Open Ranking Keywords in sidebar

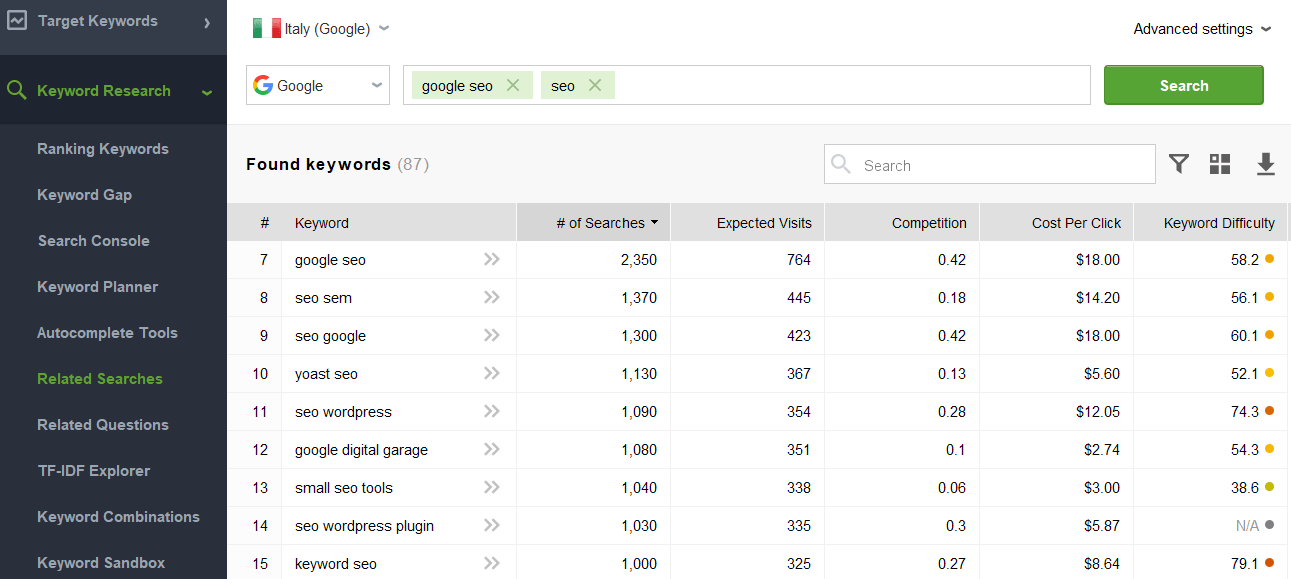point(103,149)
